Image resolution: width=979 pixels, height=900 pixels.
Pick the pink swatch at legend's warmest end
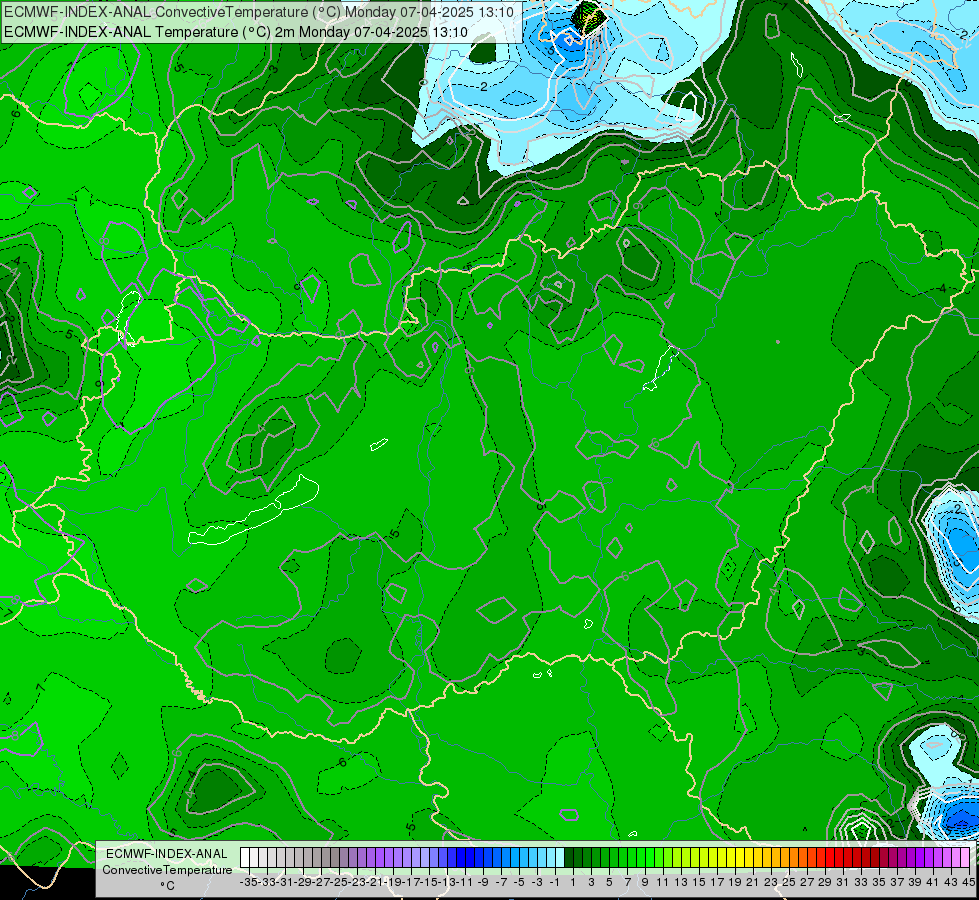coord(965,858)
